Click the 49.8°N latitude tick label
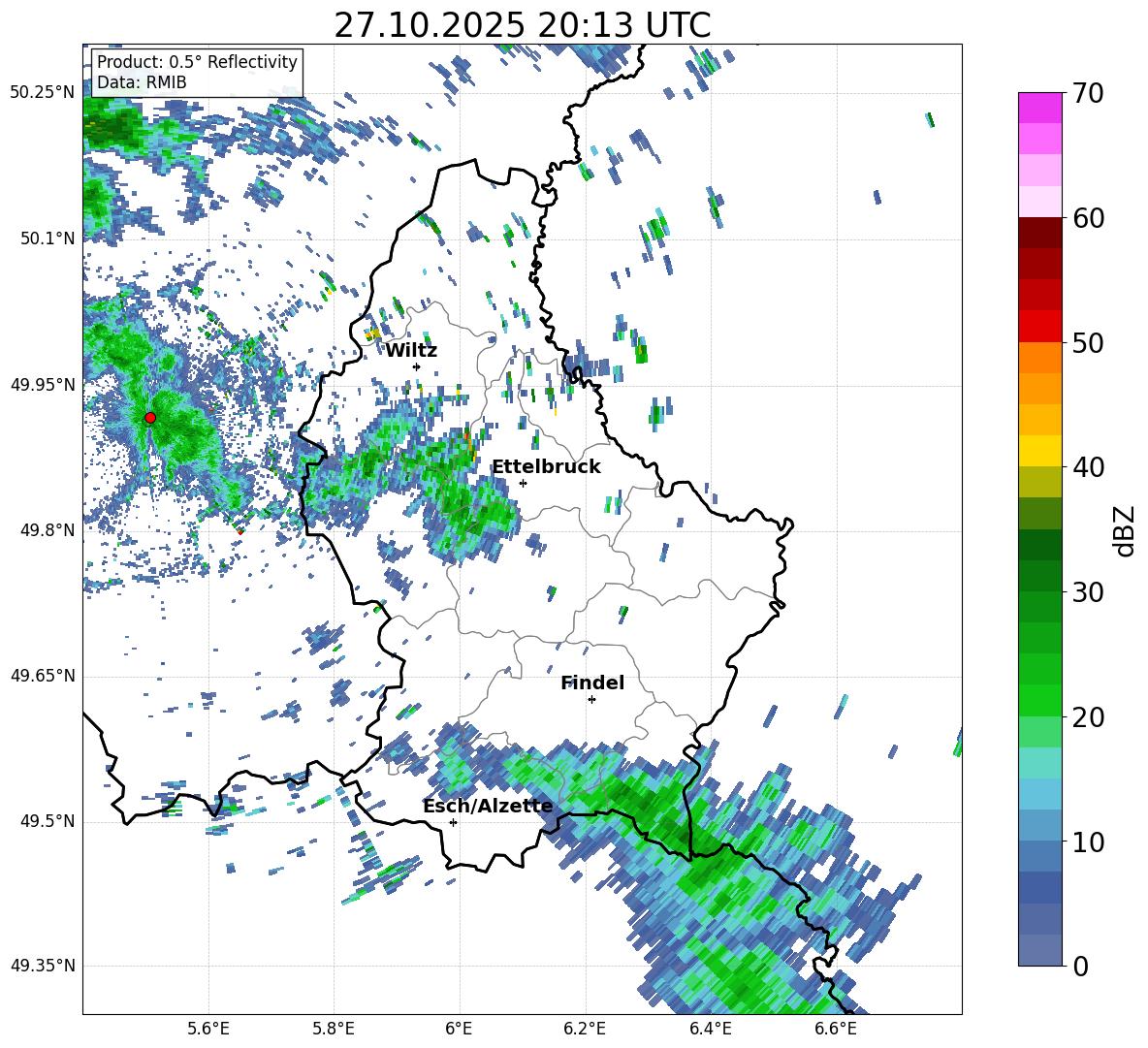 (48, 530)
